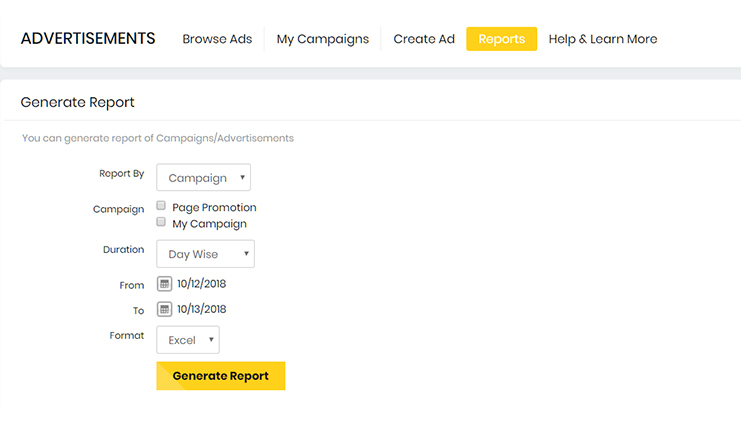This screenshot has height=440, width=741.
Task: Open the To date calendar picker icon
Action: click(x=165, y=309)
